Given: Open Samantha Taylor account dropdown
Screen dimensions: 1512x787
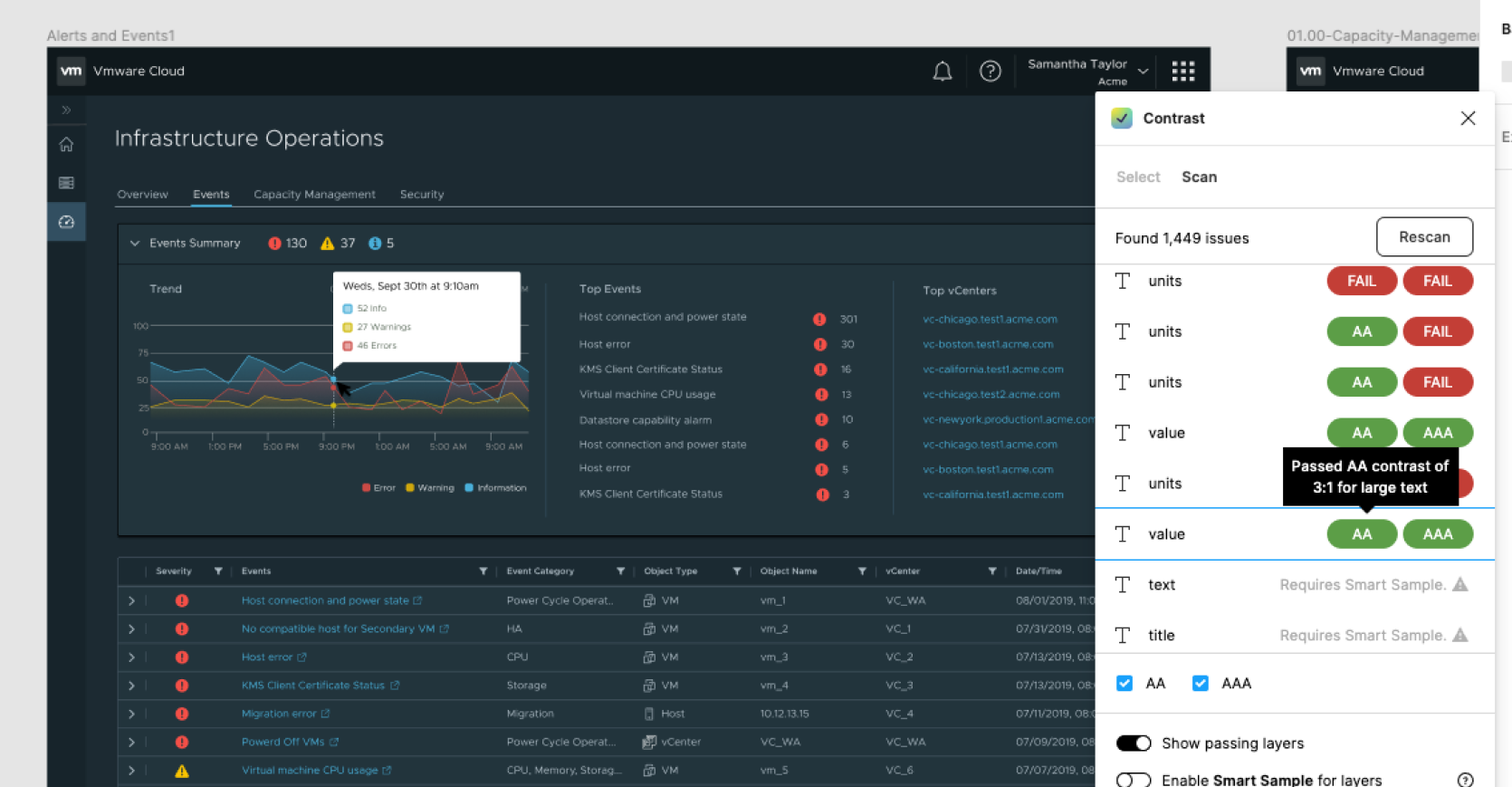Looking at the screenshot, I should tap(1087, 72).
